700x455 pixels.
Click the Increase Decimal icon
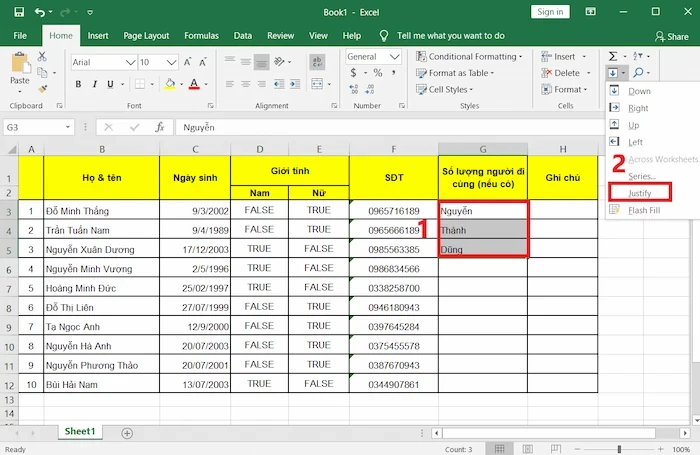(354, 89)
